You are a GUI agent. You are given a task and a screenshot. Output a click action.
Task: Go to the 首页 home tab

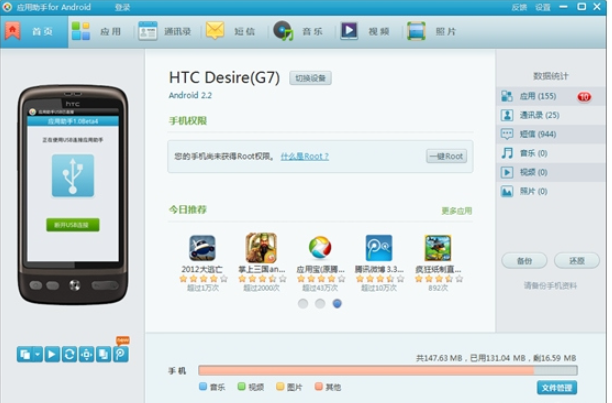[x=34, y=32]
